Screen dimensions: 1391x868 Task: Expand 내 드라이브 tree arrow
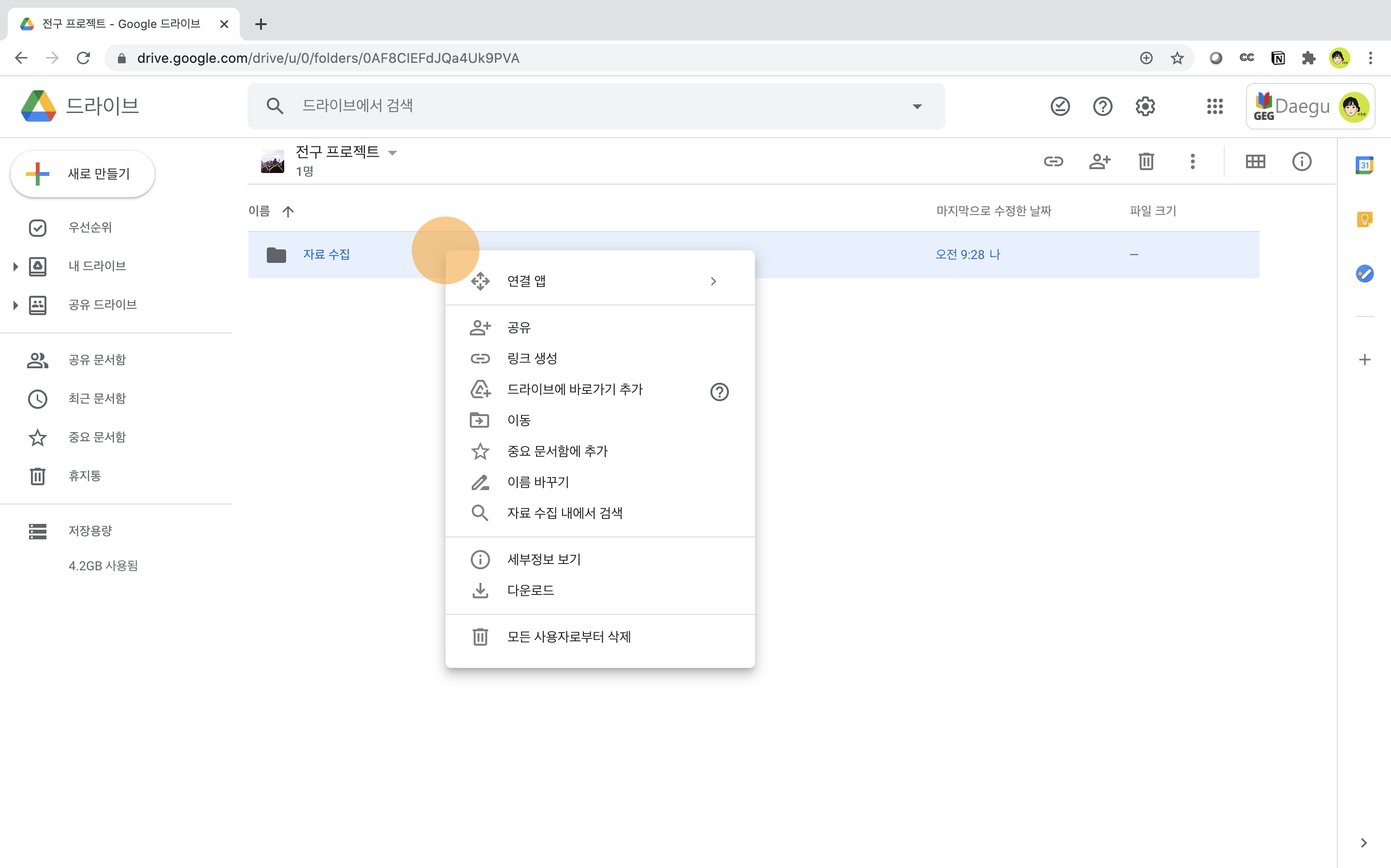tap(15, 266)
